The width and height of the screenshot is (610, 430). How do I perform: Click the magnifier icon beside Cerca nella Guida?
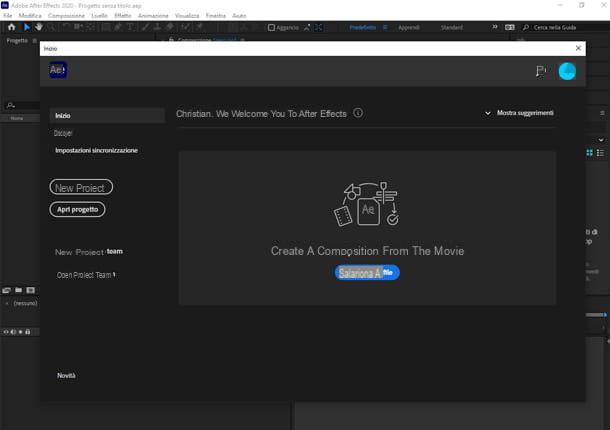526,27
